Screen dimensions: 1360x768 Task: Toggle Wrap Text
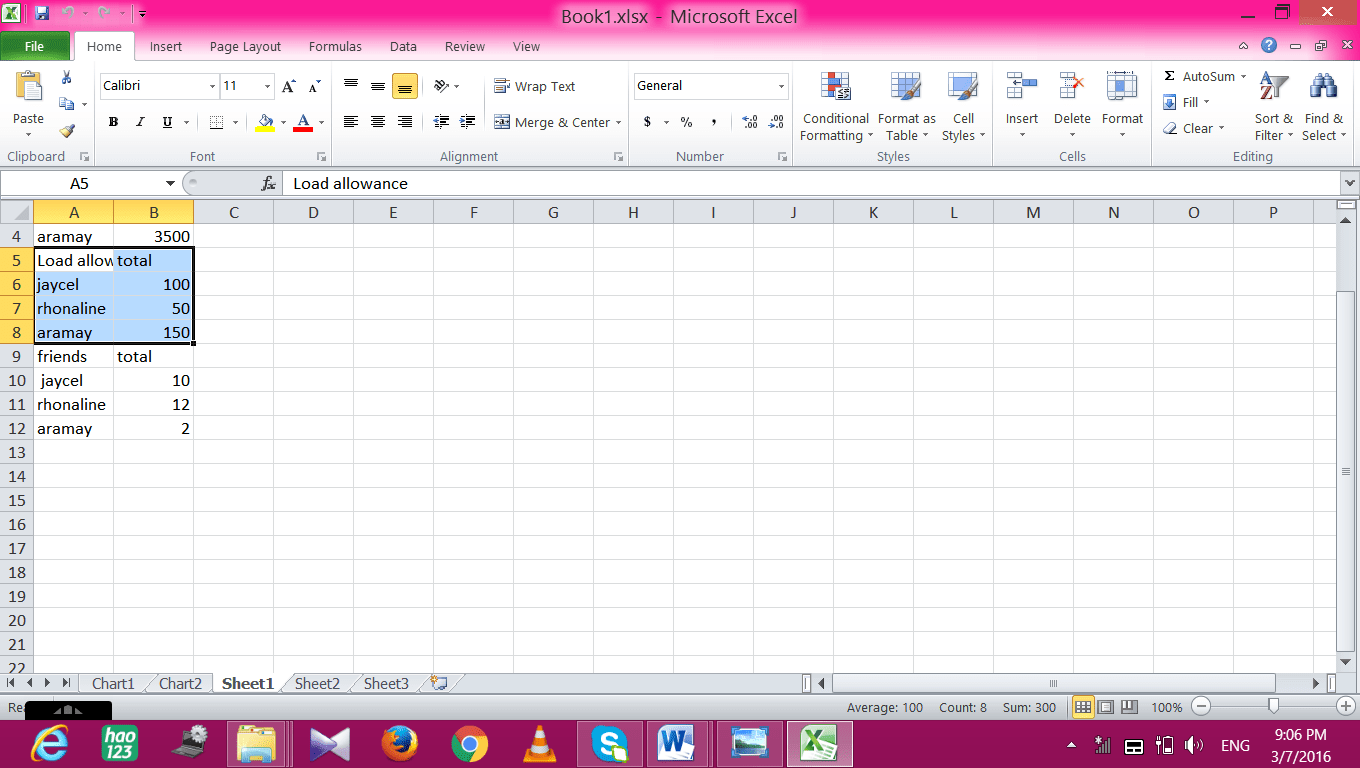click(535, 87)
